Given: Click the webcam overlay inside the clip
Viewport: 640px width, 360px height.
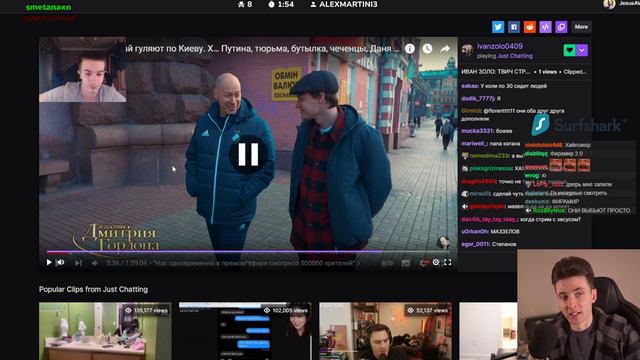Looking at the screenshot, I should (82, 69).
